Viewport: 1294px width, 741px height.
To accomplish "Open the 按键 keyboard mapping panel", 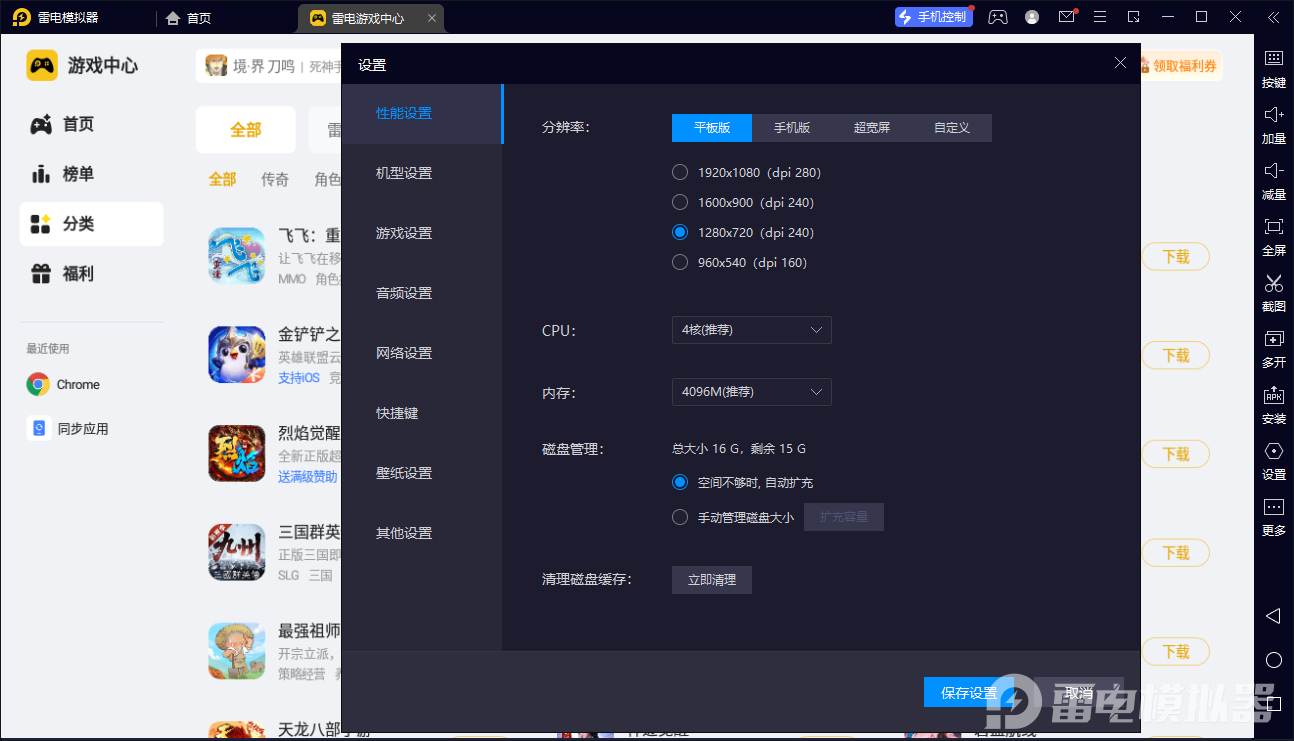I will click(1273, 70).
